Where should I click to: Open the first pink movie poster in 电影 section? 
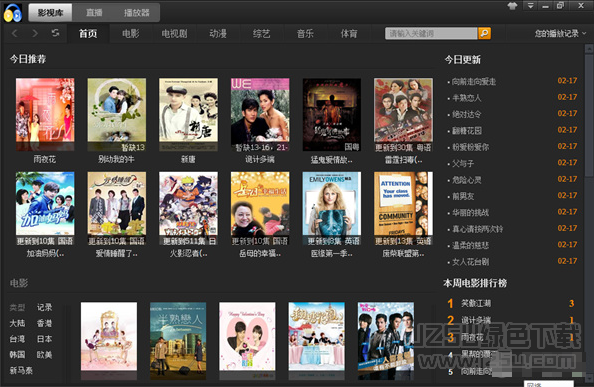coord(109,341)
